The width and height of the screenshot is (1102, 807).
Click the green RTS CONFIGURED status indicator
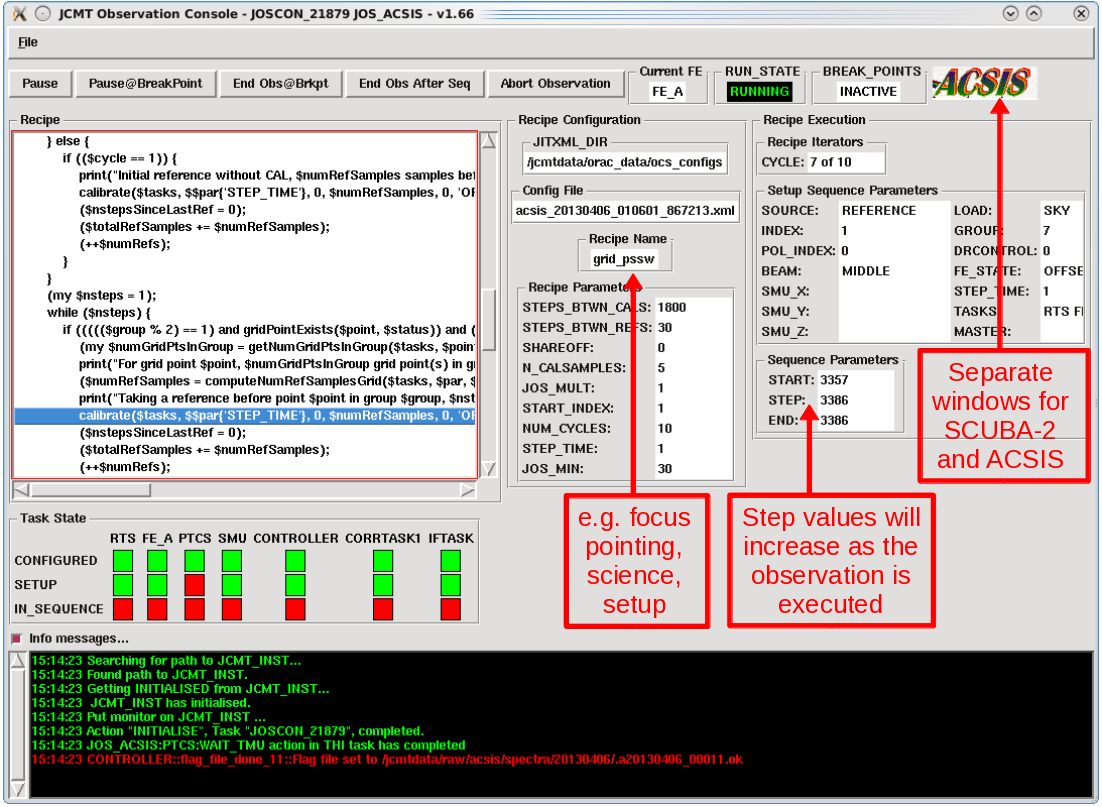[123, 560]
